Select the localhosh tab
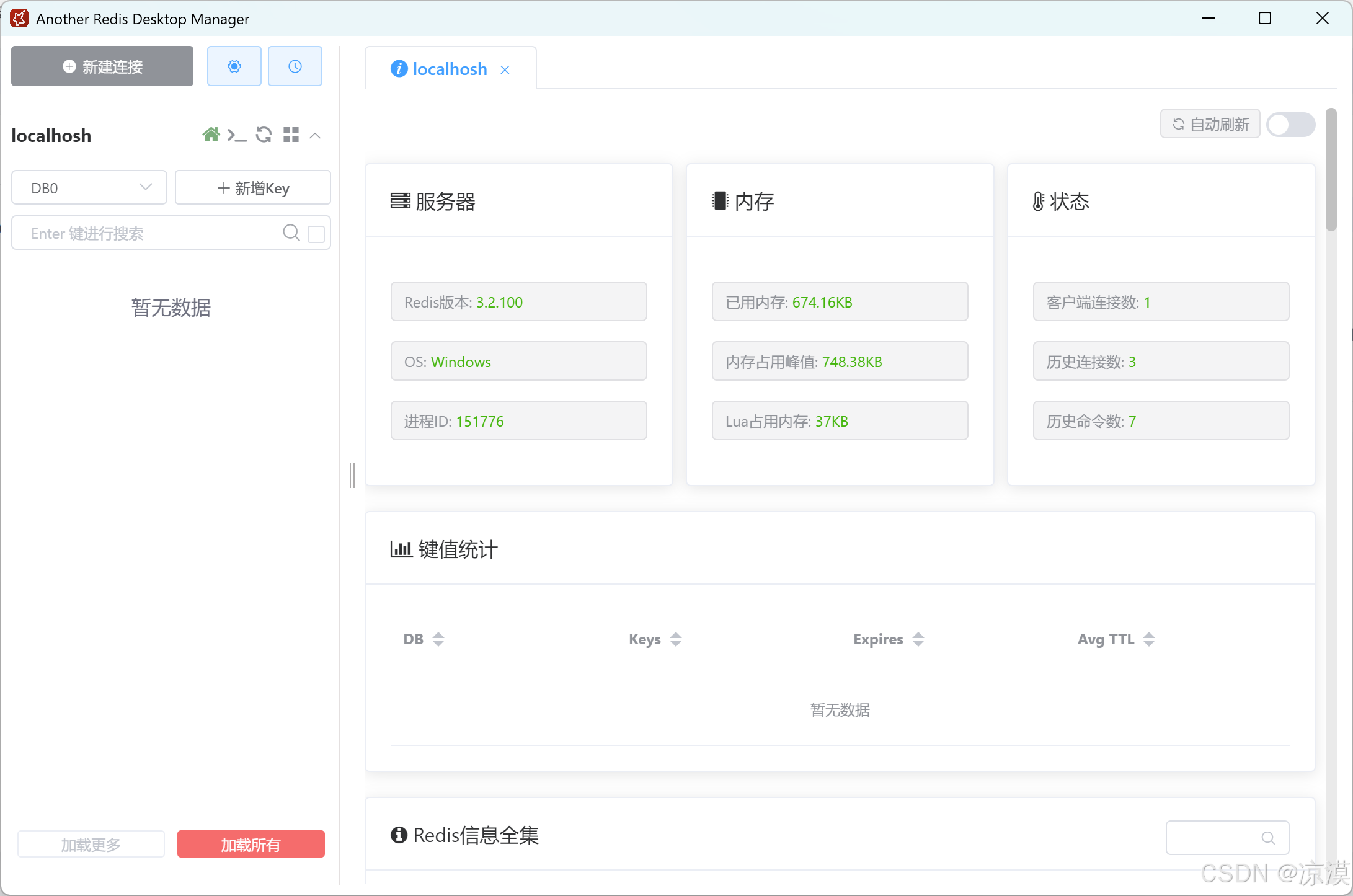1353x896 pixels. (449, 69)
